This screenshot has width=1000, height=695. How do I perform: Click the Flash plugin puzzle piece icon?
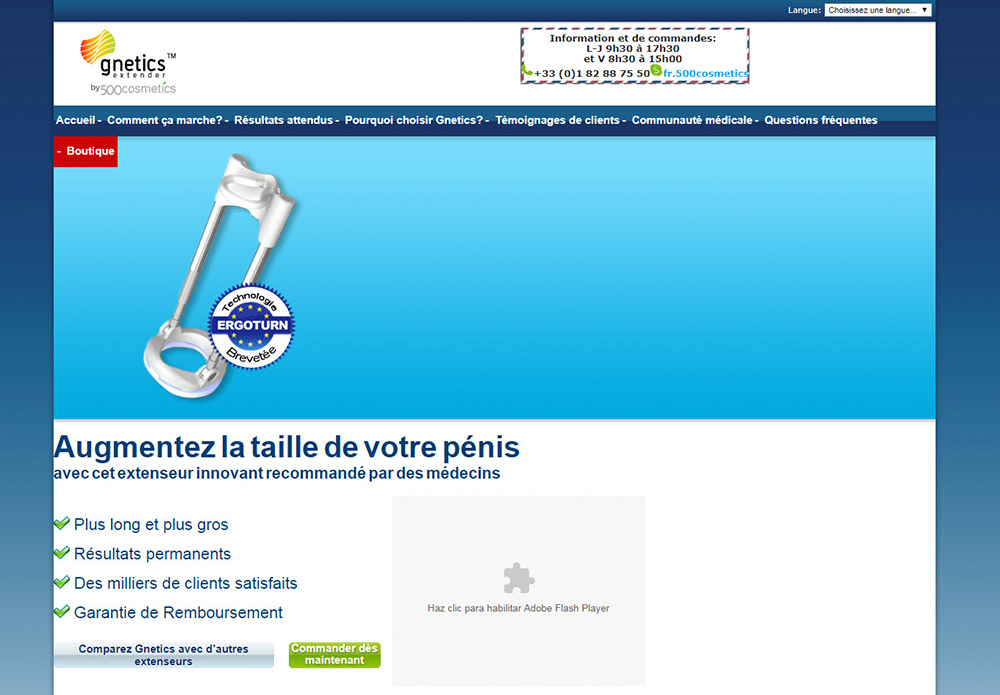click(x=518, y=578)
